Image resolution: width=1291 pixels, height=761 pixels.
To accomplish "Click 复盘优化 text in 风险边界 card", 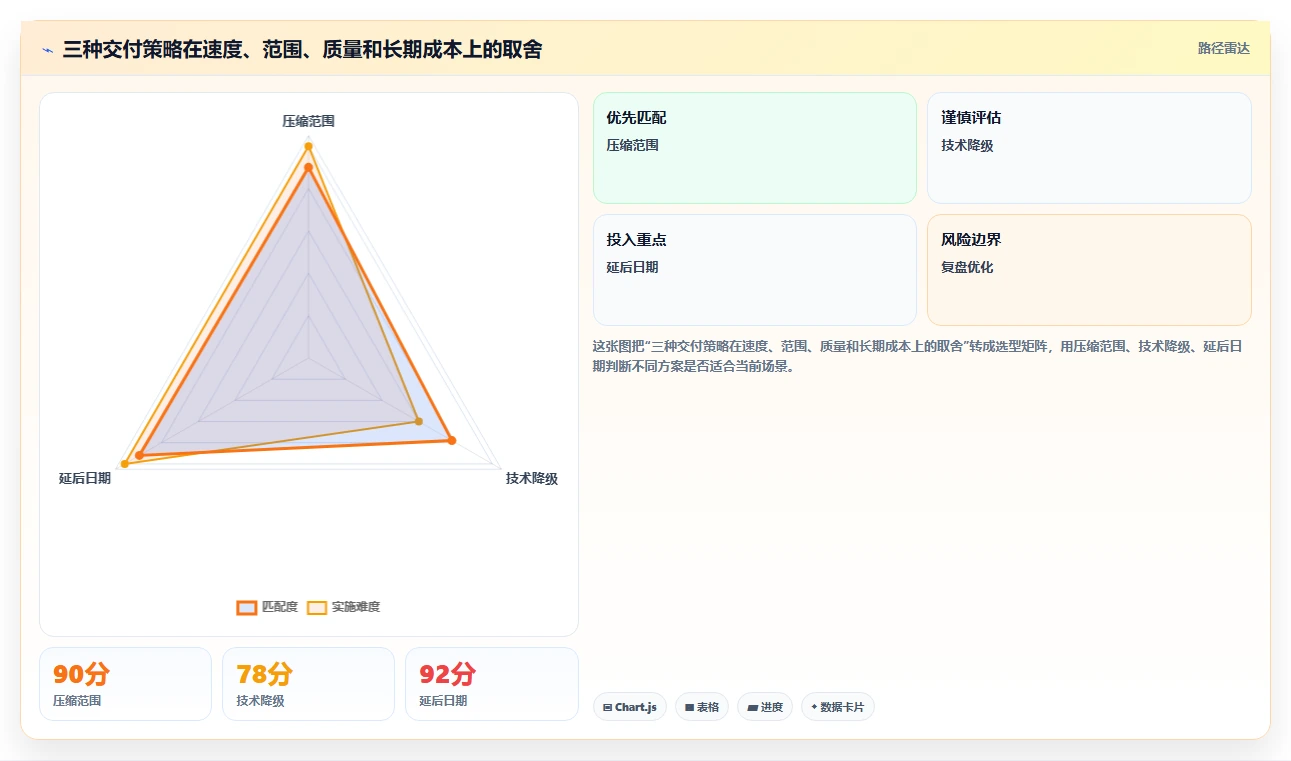I will click(967, 267).
